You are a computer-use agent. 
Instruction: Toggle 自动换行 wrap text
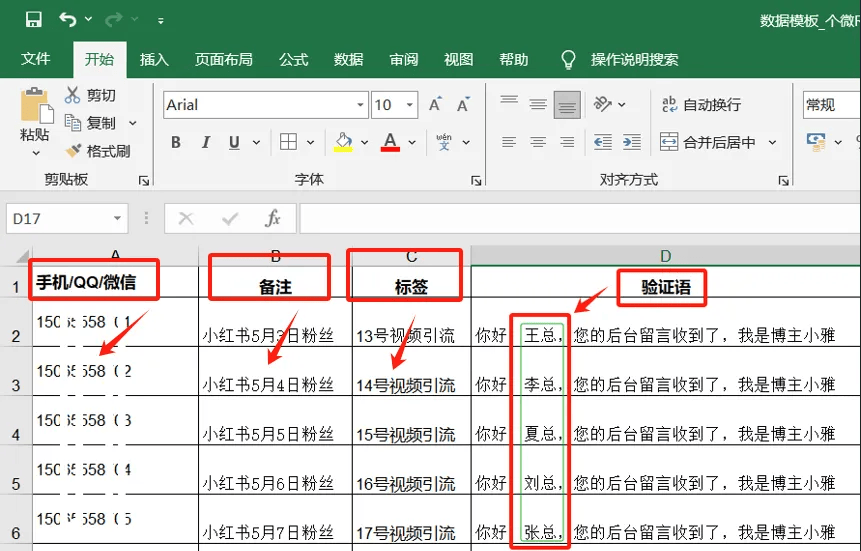[x=701, y=104]
